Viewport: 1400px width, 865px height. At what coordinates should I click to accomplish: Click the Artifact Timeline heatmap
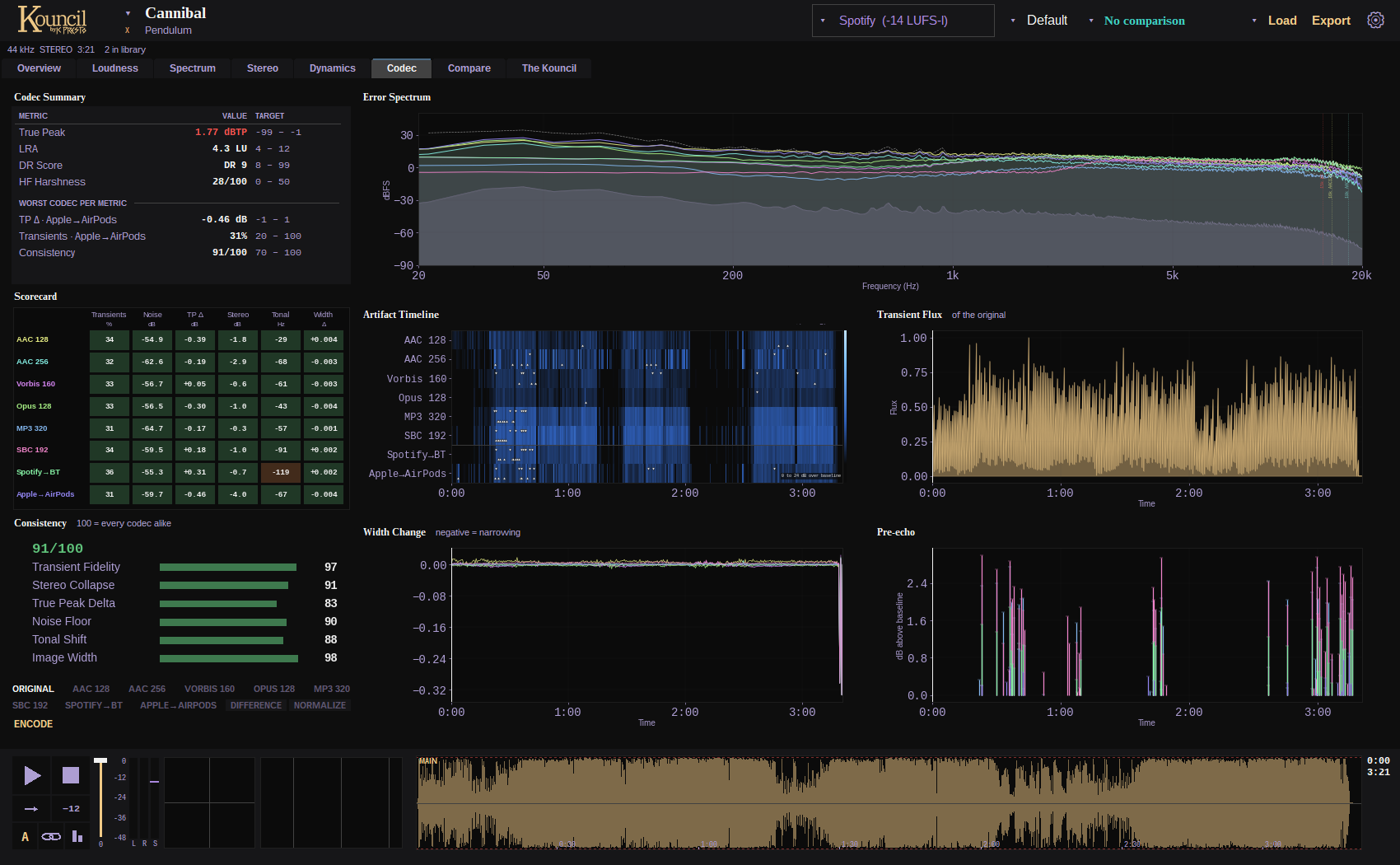(x=646, y=406)
